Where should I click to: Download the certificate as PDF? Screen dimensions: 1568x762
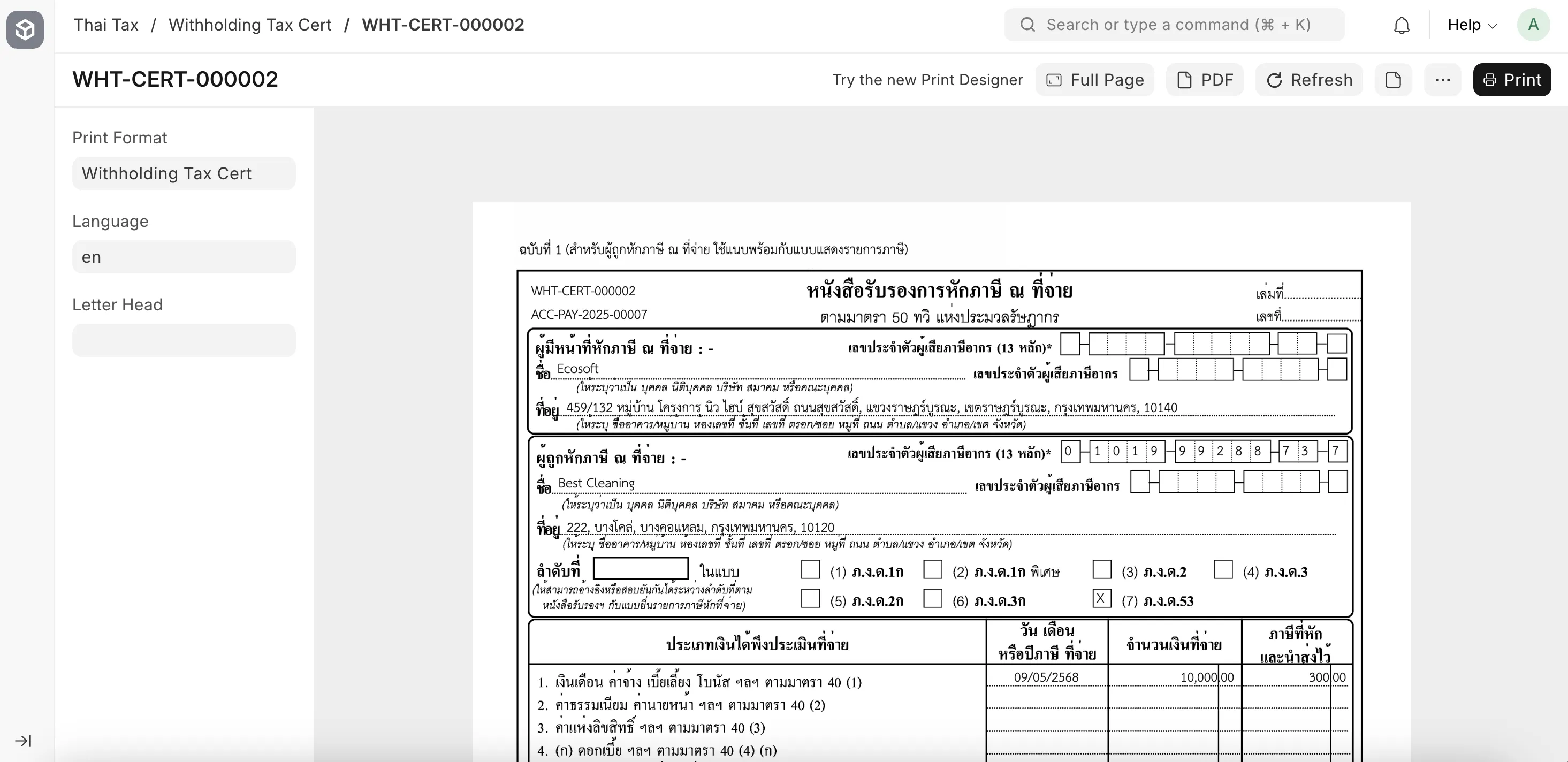coord(1205,80)
